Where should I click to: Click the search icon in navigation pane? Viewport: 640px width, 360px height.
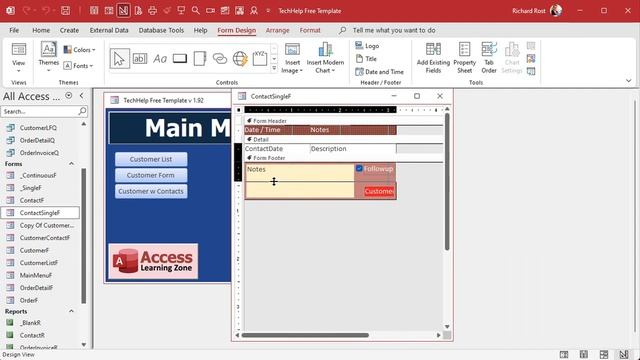pos(82,111)
